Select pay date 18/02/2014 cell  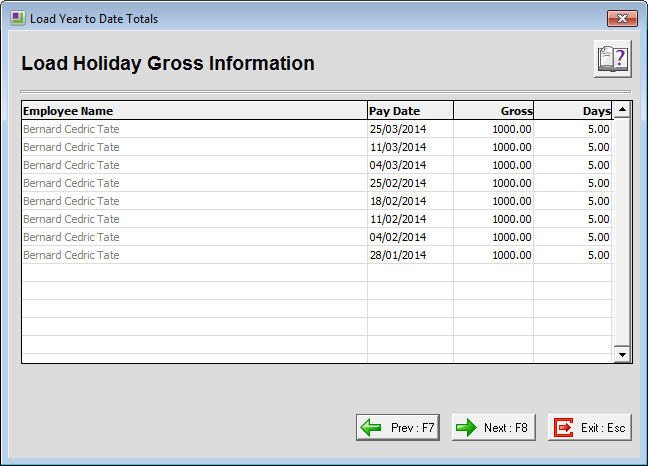tap(410, 201)
